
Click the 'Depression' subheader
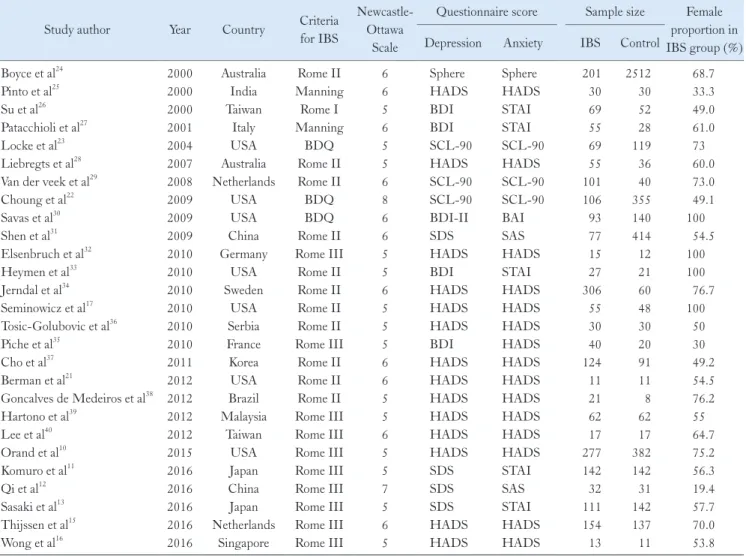[x=453, y=43]
